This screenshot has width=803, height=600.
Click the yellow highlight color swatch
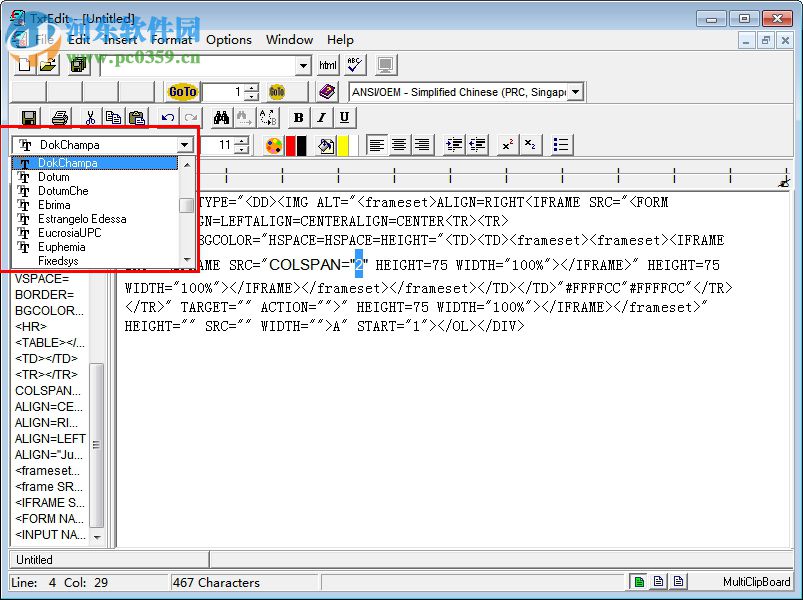point(341,144)
